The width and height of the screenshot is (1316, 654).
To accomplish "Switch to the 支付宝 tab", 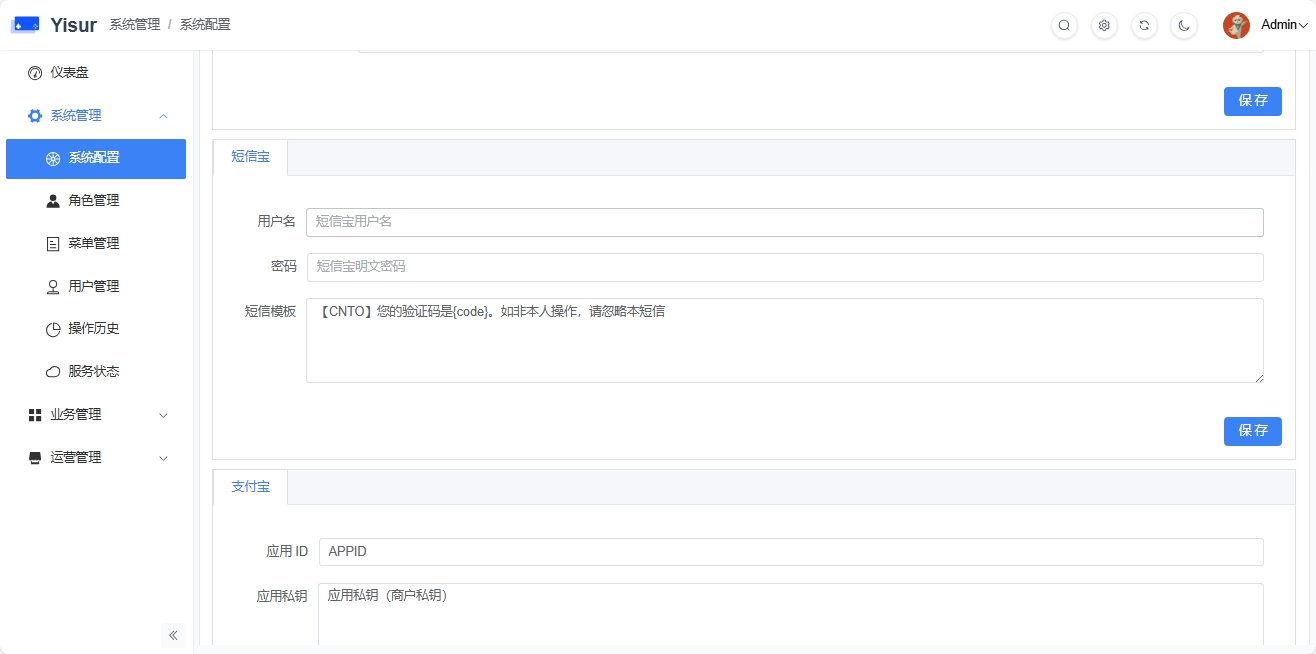I will pyautogui.click(x=250, y=487).
